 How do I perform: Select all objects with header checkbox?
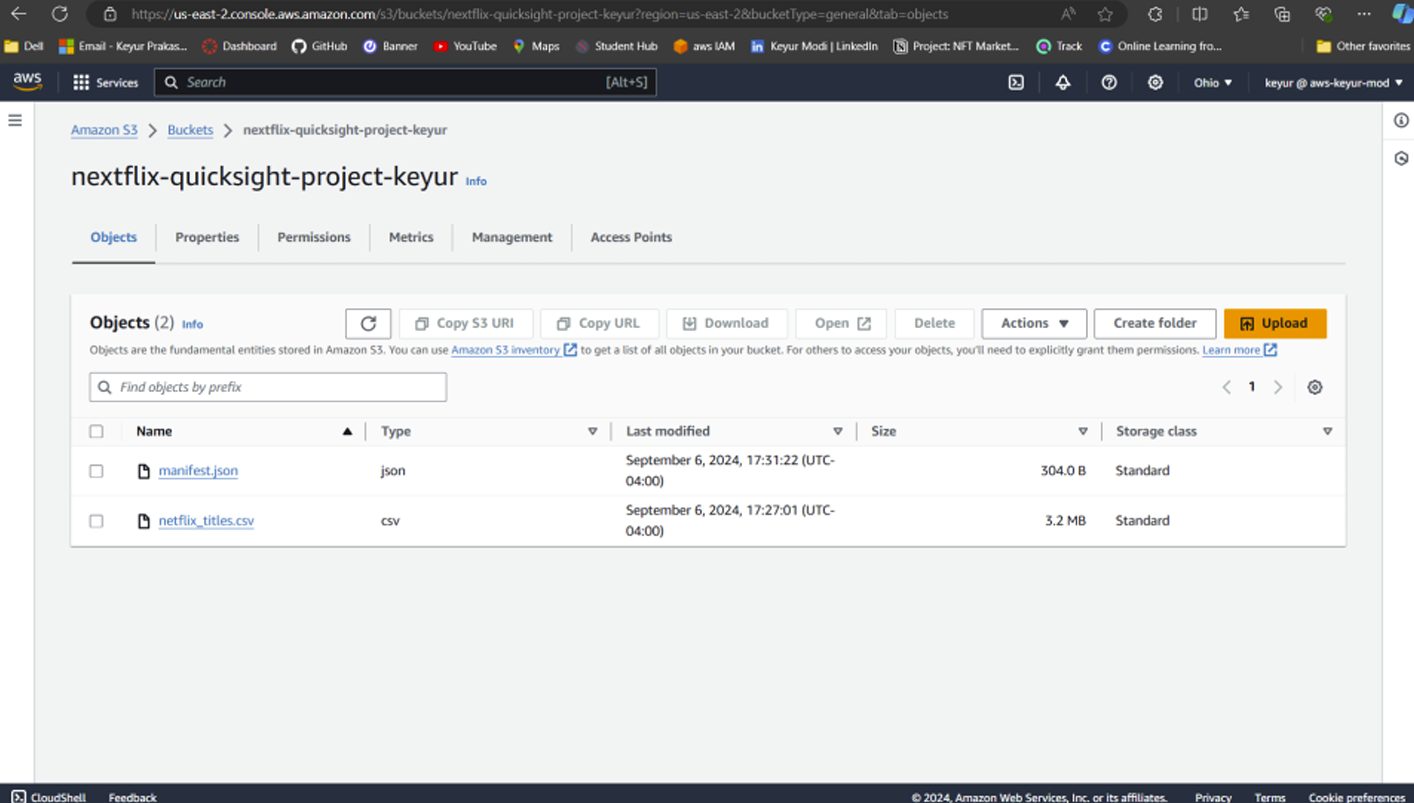click(x=96, y=431)
